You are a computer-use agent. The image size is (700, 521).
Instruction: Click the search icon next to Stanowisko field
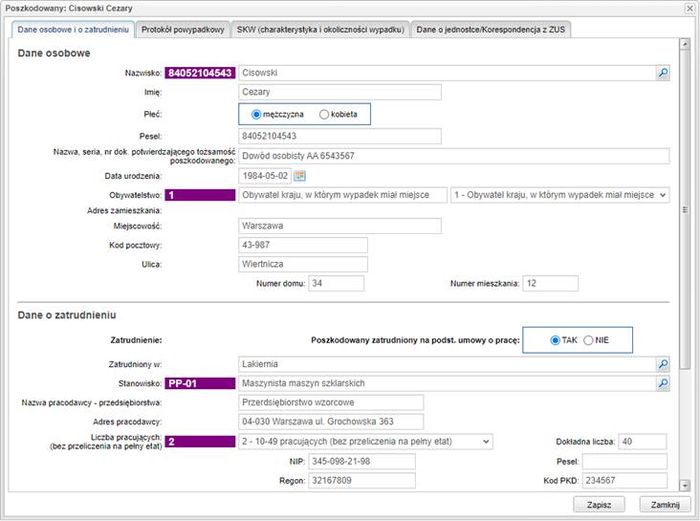point(662,383)
